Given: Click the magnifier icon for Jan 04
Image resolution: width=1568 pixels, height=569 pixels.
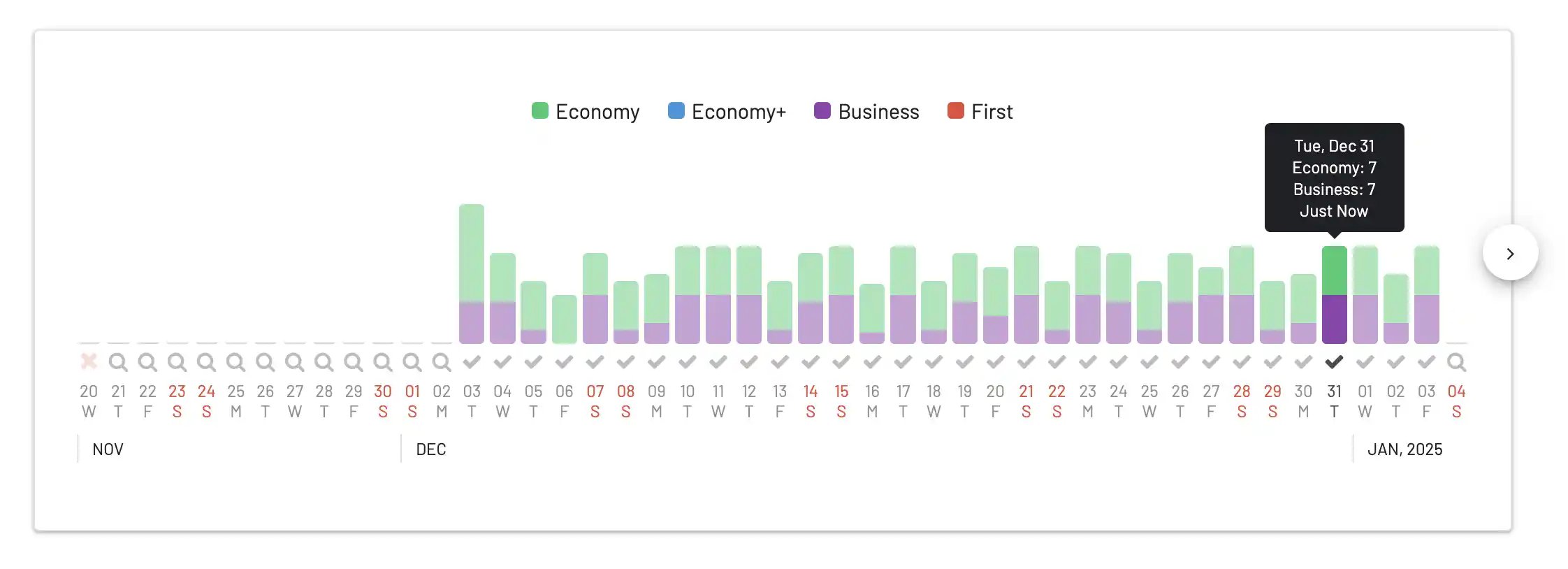Looking at the screenshot, I should [1456, 362].
